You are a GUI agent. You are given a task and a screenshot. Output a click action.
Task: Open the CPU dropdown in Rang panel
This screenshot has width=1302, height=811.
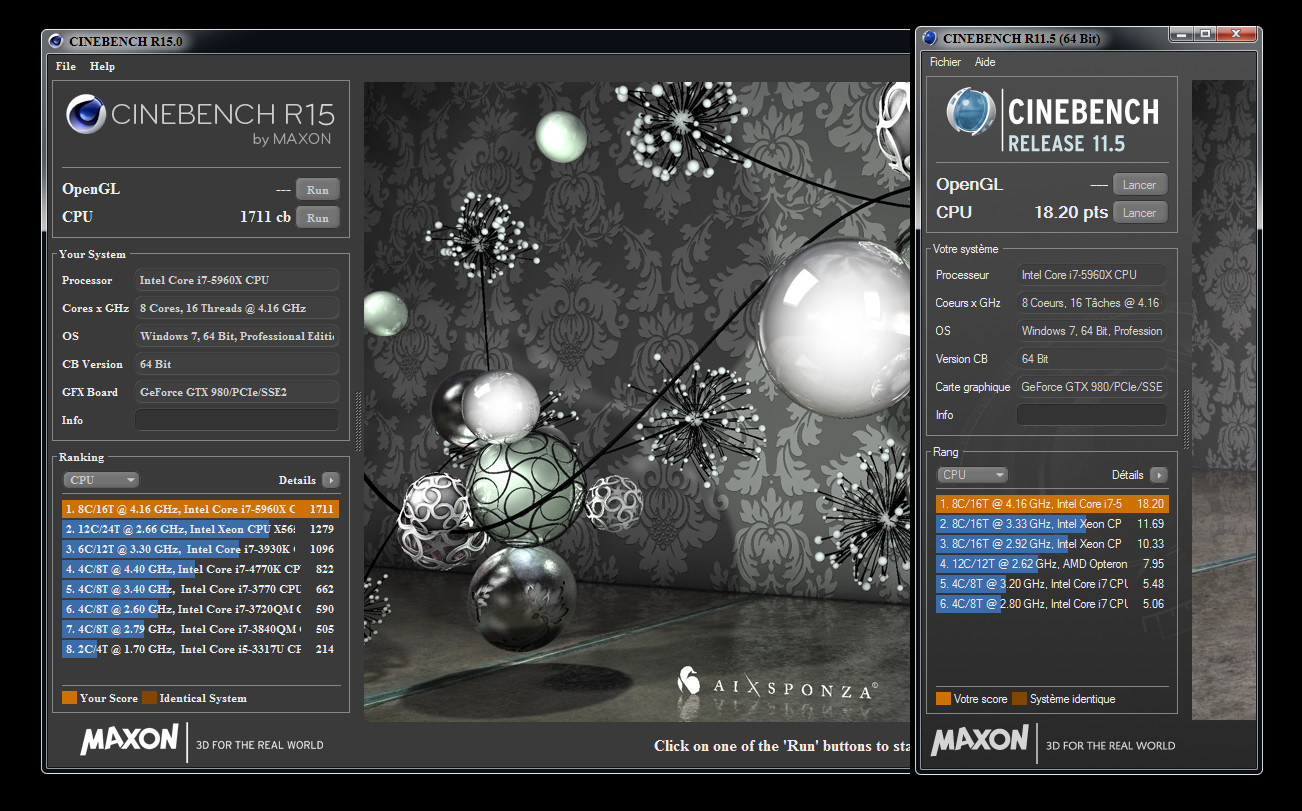pyautogui.click(x=971, y=475)
